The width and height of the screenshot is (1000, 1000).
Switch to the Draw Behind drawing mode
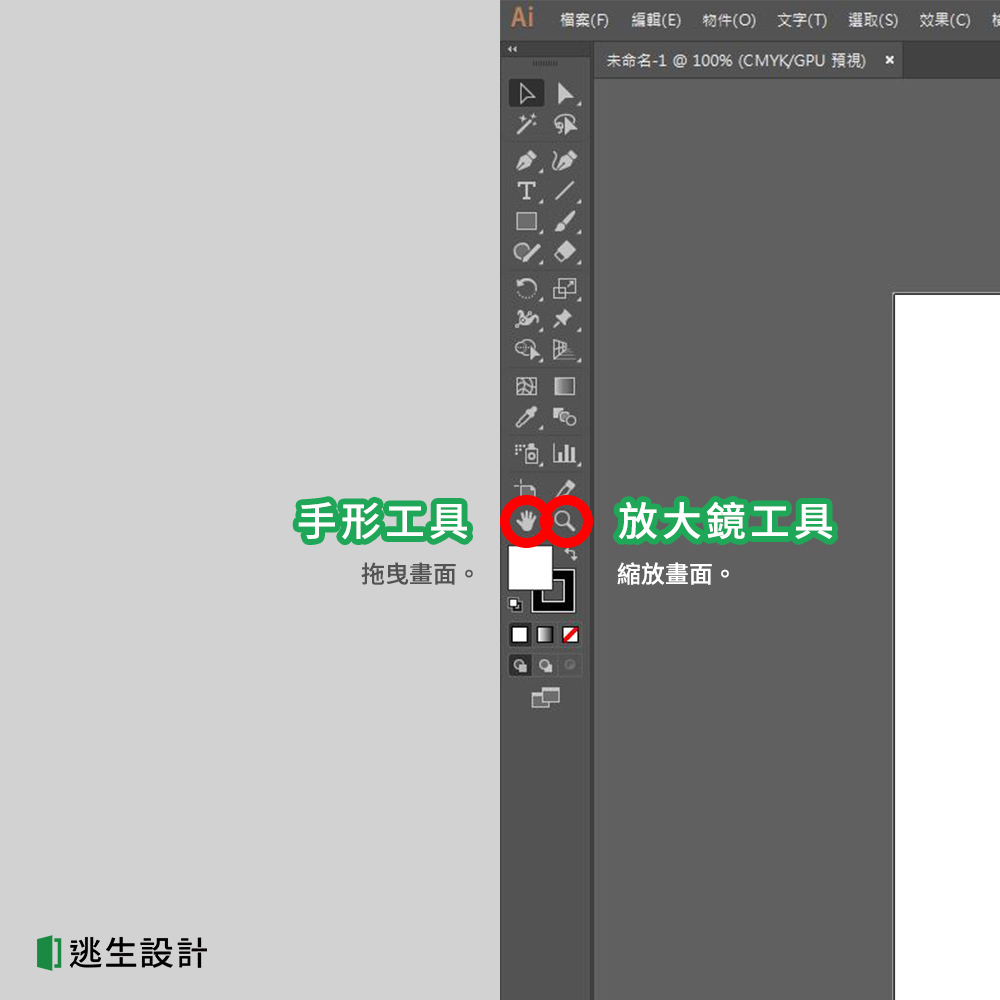click(546, 665)
